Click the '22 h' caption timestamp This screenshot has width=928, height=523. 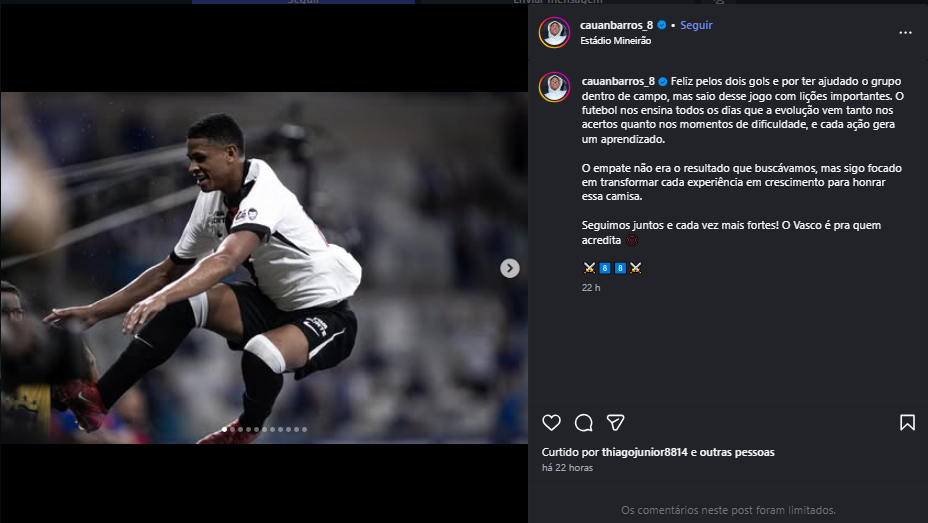click(591, 287)
